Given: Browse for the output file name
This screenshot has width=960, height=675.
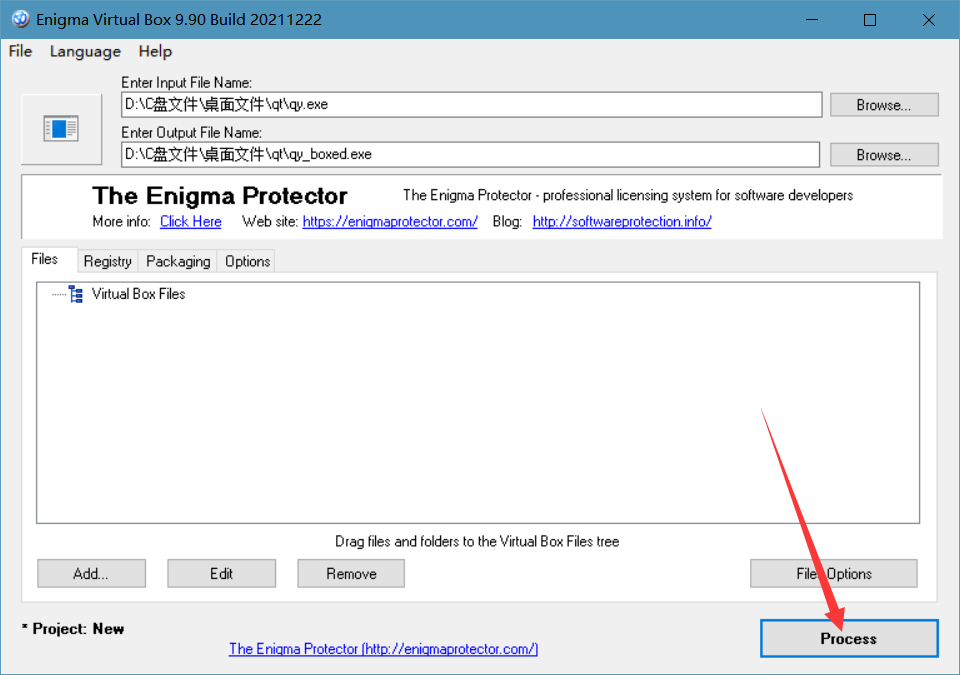Looking at the screenshot, I should click(x=884, y=155).
